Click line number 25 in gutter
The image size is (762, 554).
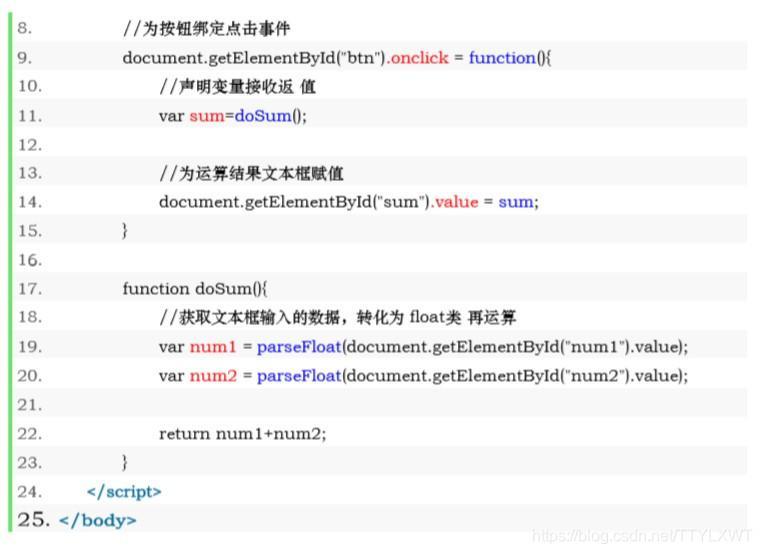point(33,520)
